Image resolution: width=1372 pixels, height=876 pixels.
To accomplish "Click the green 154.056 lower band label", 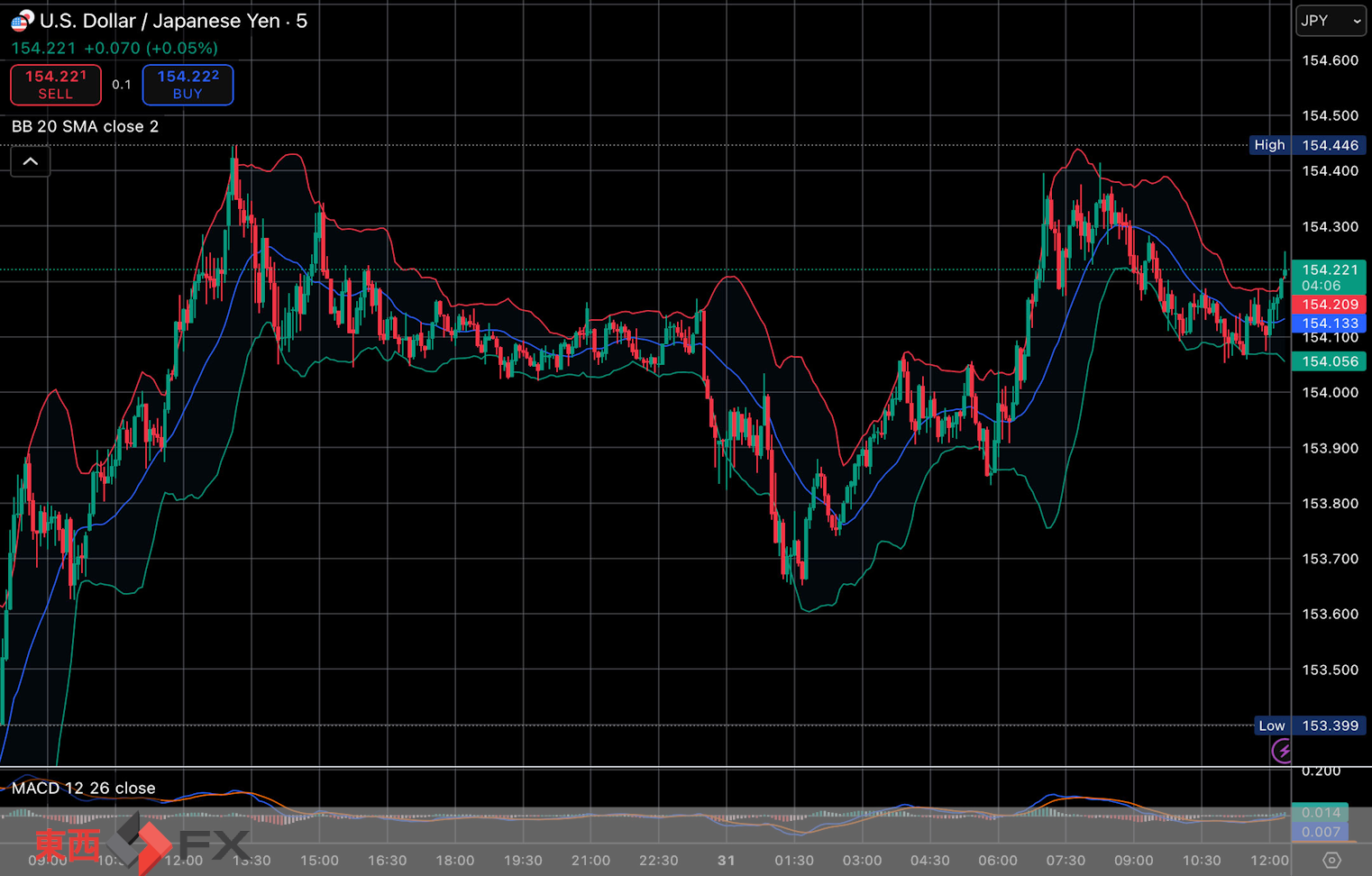I will [x=1330, y=361].
